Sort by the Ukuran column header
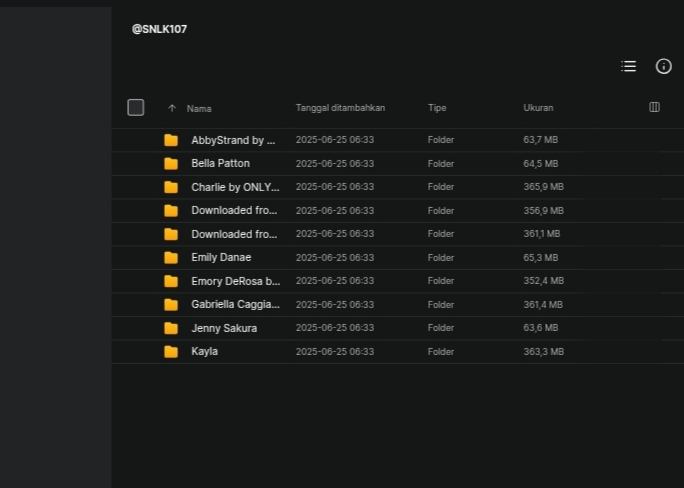Screen dimensions: 684x488 tap(538, 108)
